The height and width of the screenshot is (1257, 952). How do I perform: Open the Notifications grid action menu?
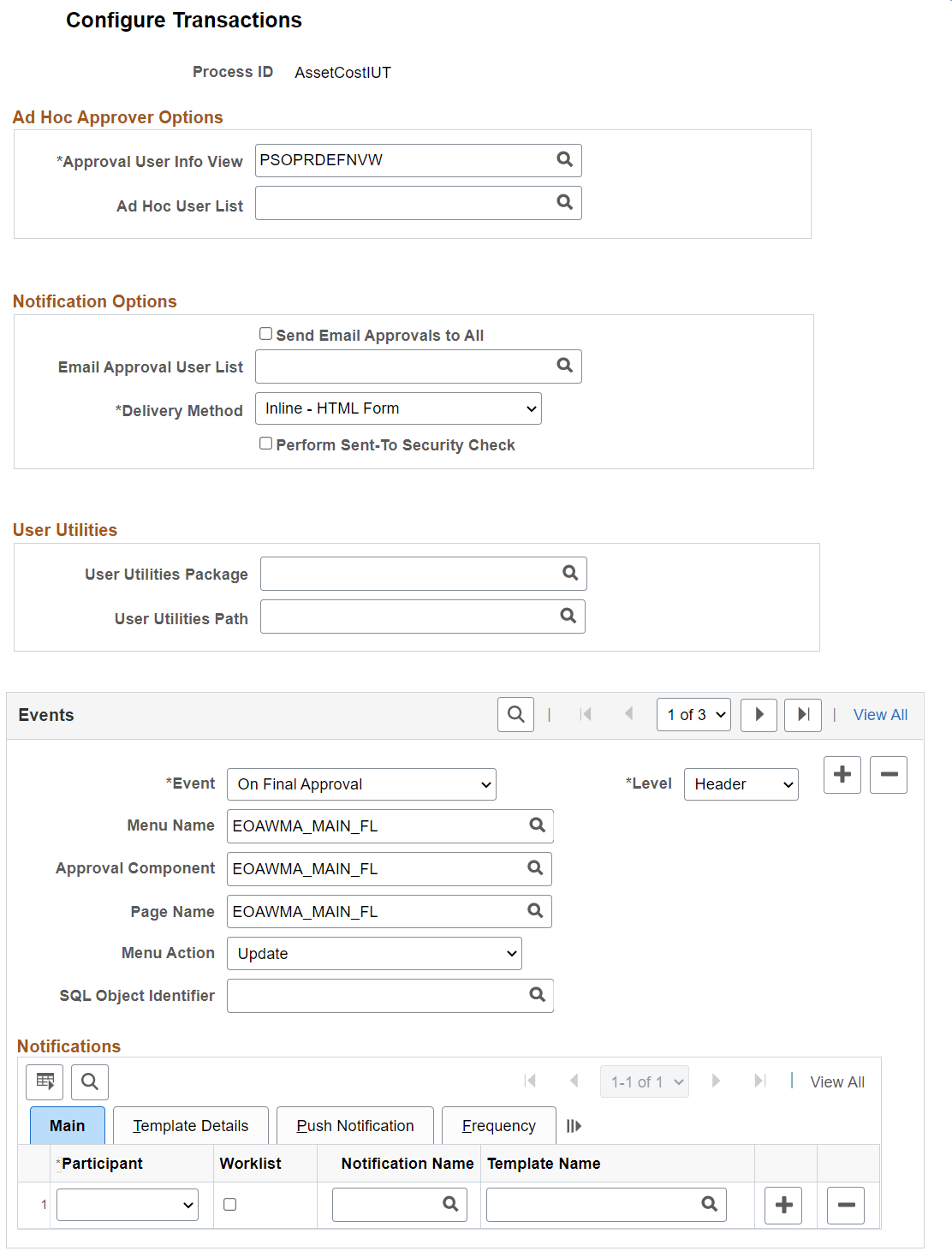pyautogui.click(x=44, y=1081)
